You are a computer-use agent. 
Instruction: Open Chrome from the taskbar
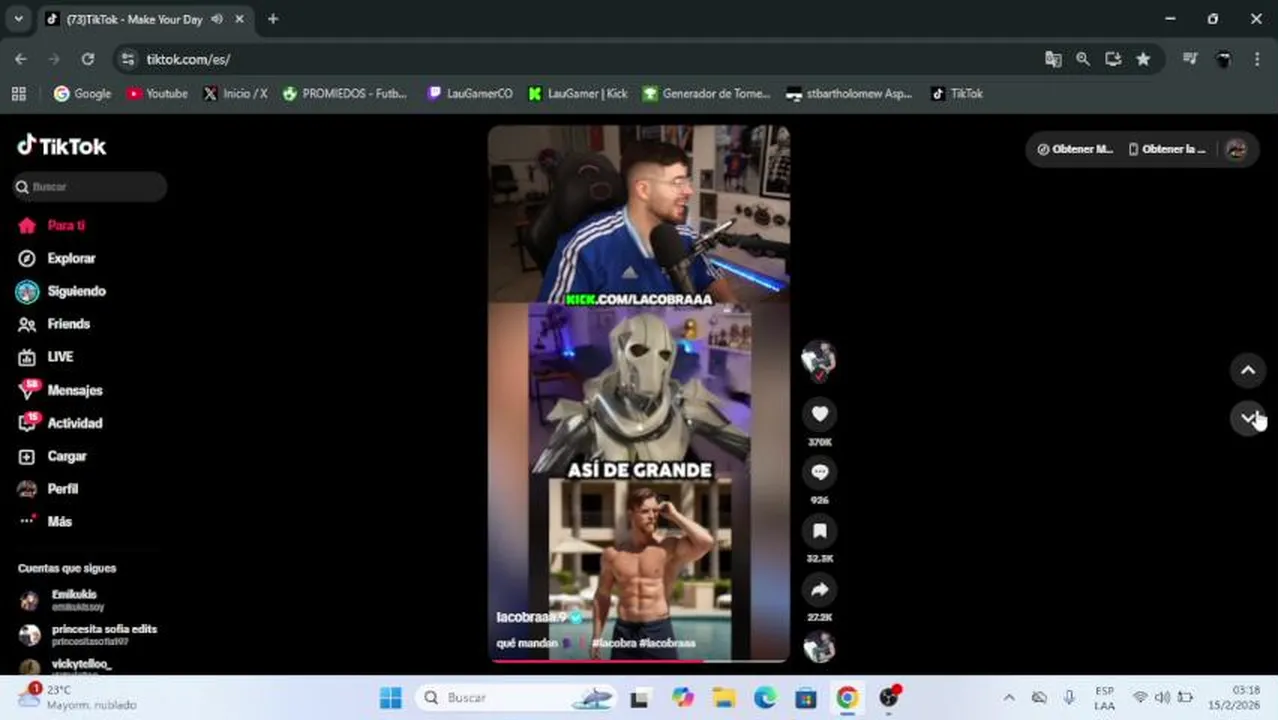tap(847, 698)
